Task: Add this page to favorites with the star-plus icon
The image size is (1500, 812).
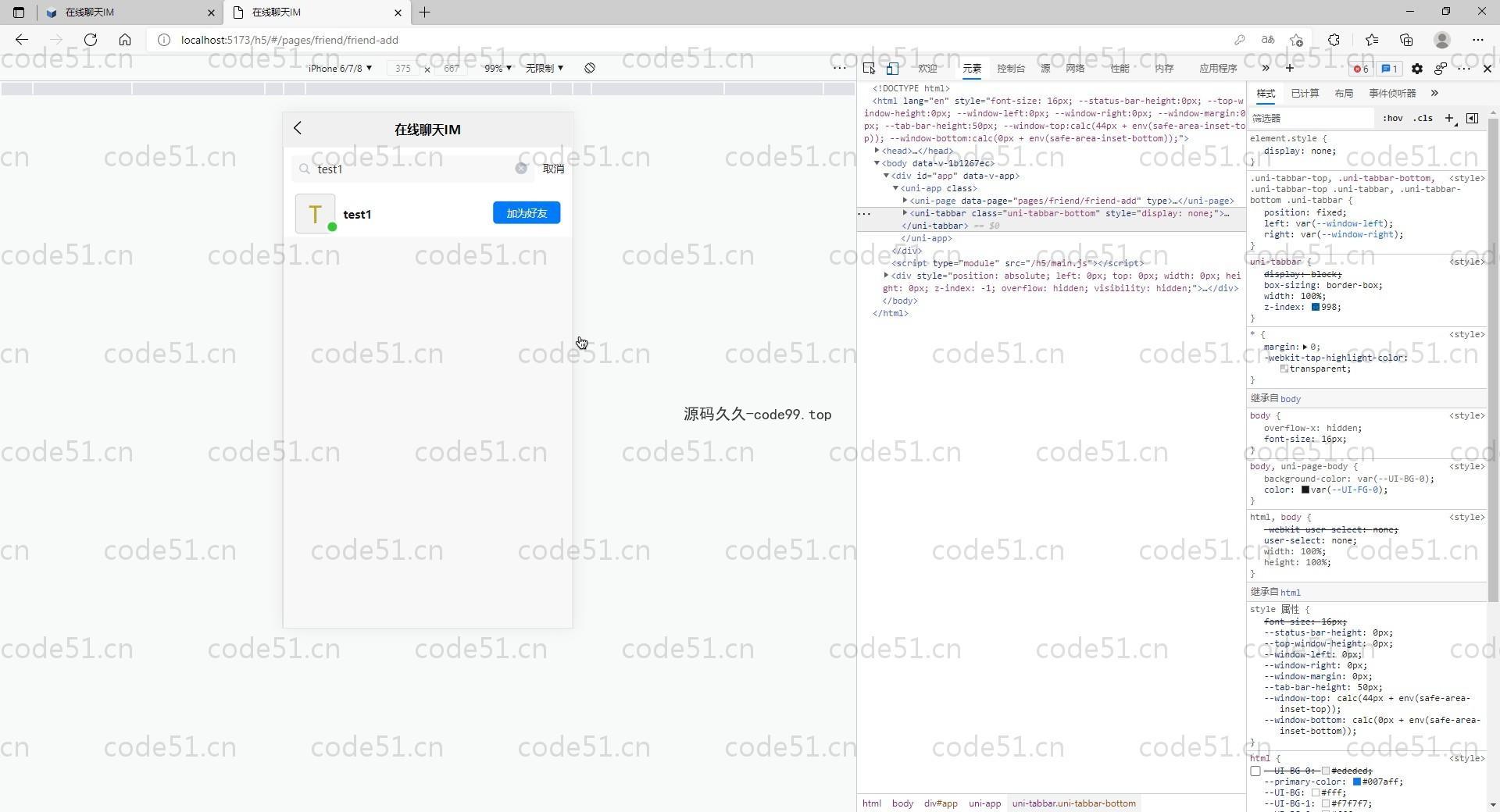Action: [x=1297, y=40]
